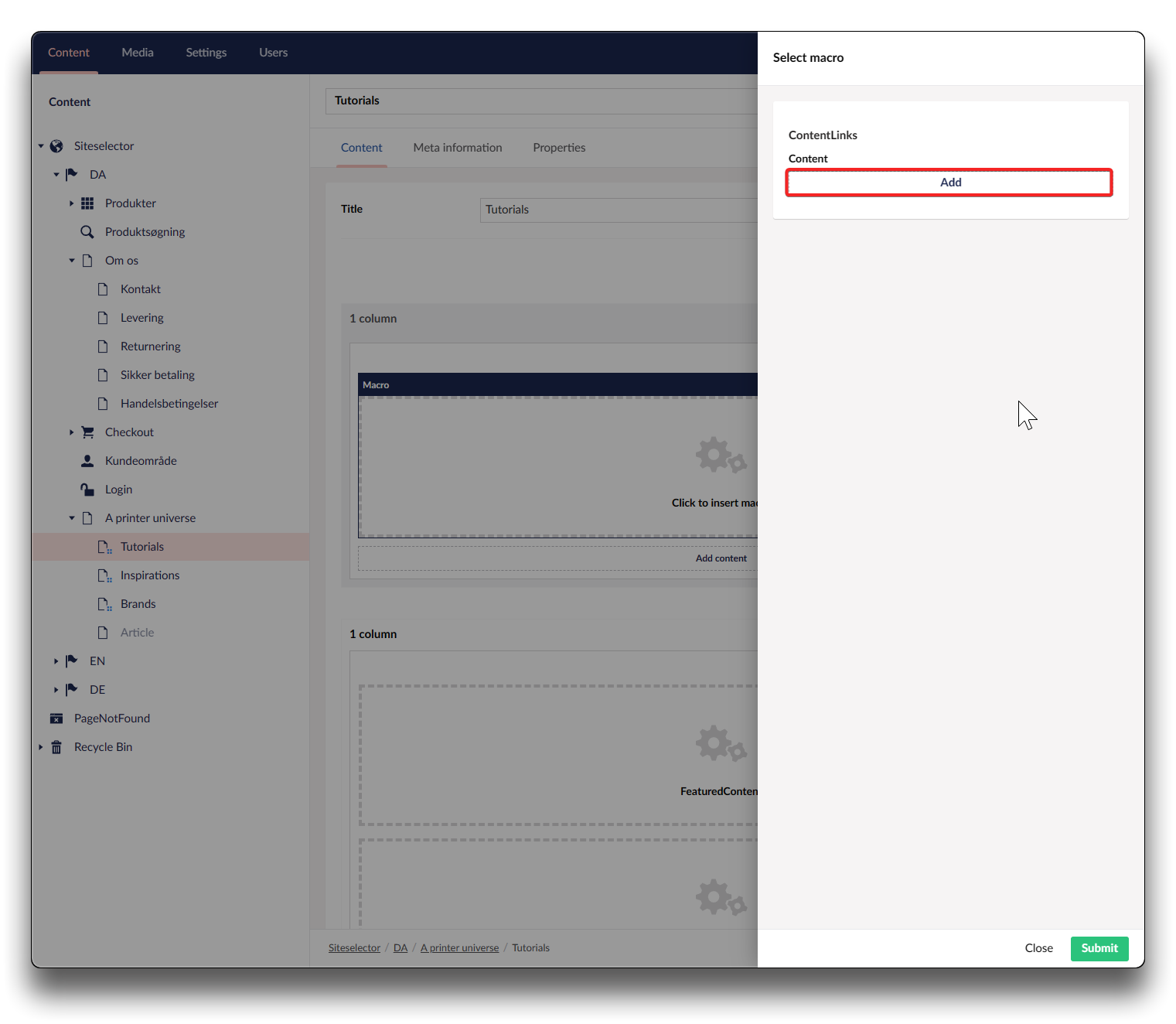This screenshot has height=1024, width=1176.
Task: Click the PageNotFound browser-error icon
Action: pyautogui.click(x=56, y=719)
